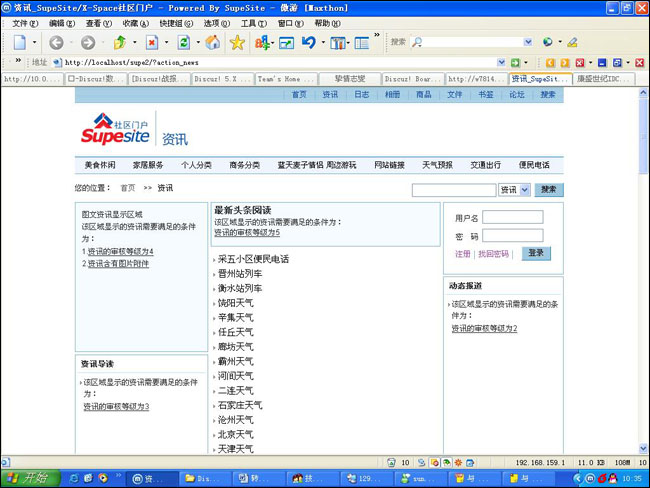Open the 找回密码 link
Image resolution: width=650 pixels, height=488 pixels.
tap(493, 254)
